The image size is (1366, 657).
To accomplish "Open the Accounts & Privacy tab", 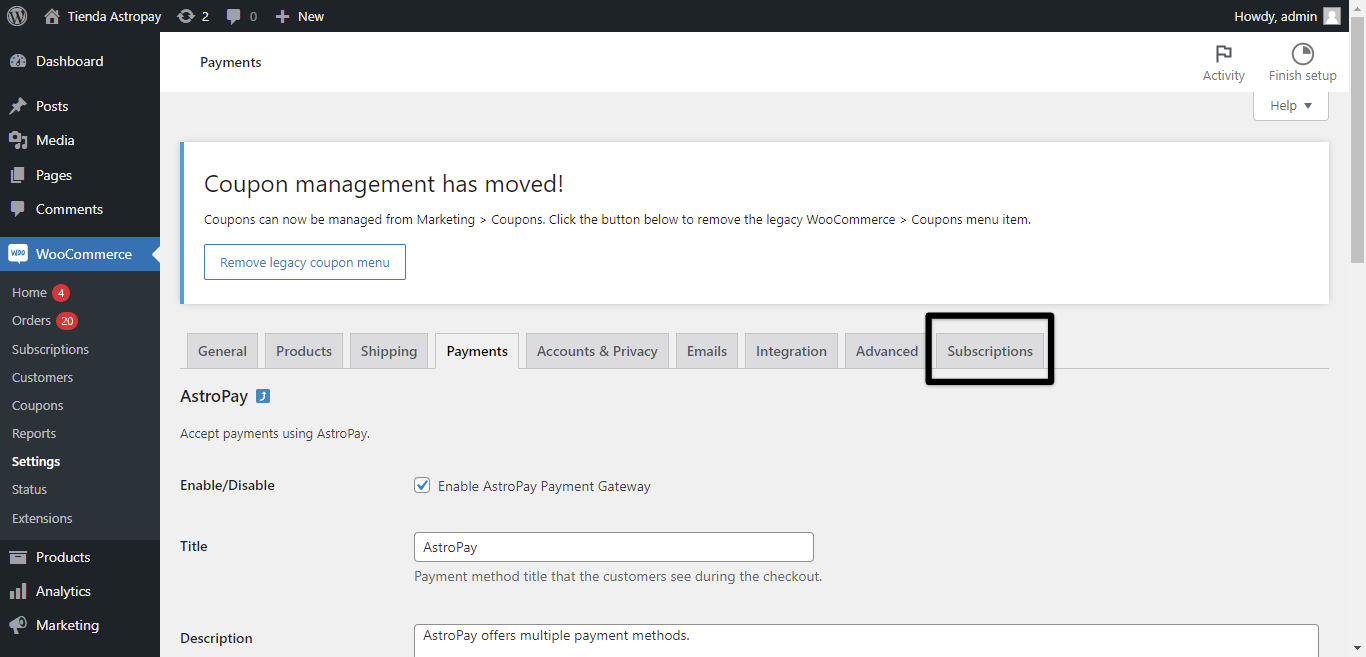I will pyautogui.click(x=597, y=351).
